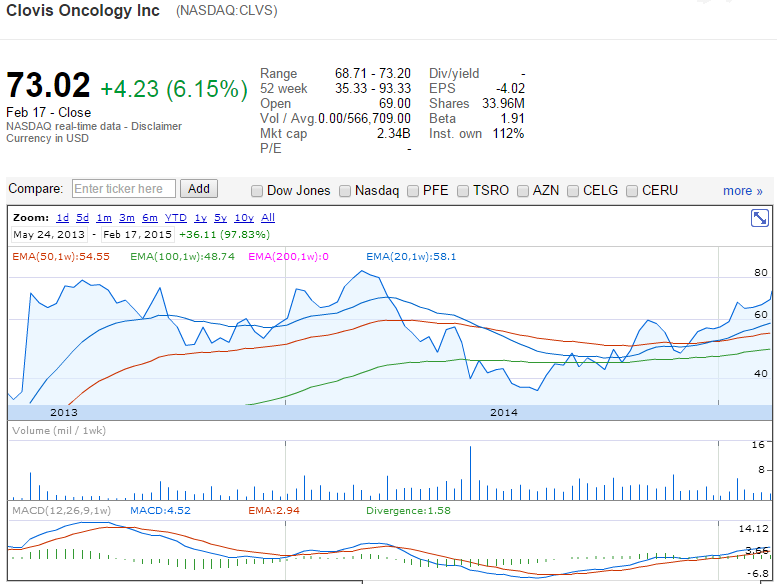Click the MACD(12,26,9,1w) indicator label
The image size is (777, 584).
[x=61, y=511]
